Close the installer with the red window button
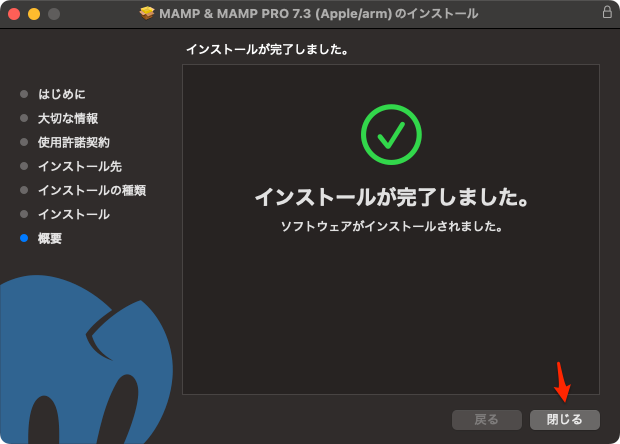620x444 pixels. click(14, 14)
